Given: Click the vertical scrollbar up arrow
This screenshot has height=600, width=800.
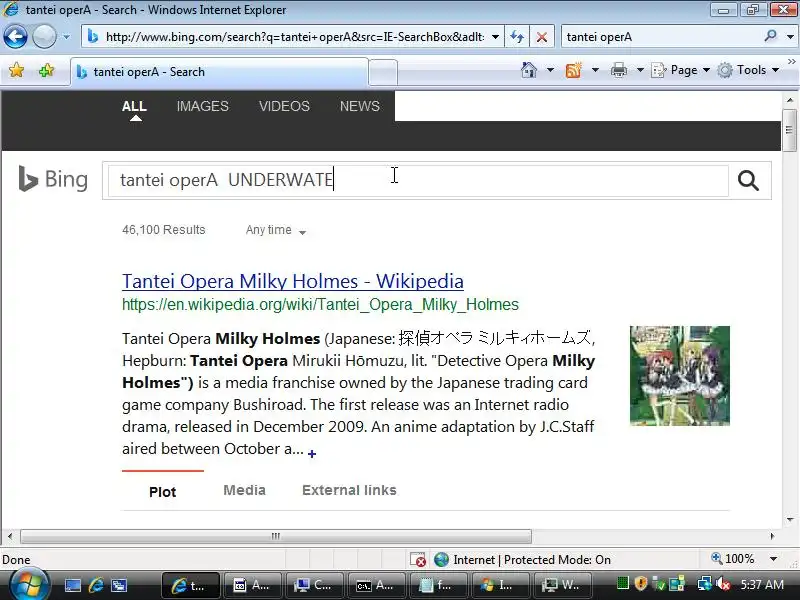Looking at the screenshot, I should click(x=789, y=100).
